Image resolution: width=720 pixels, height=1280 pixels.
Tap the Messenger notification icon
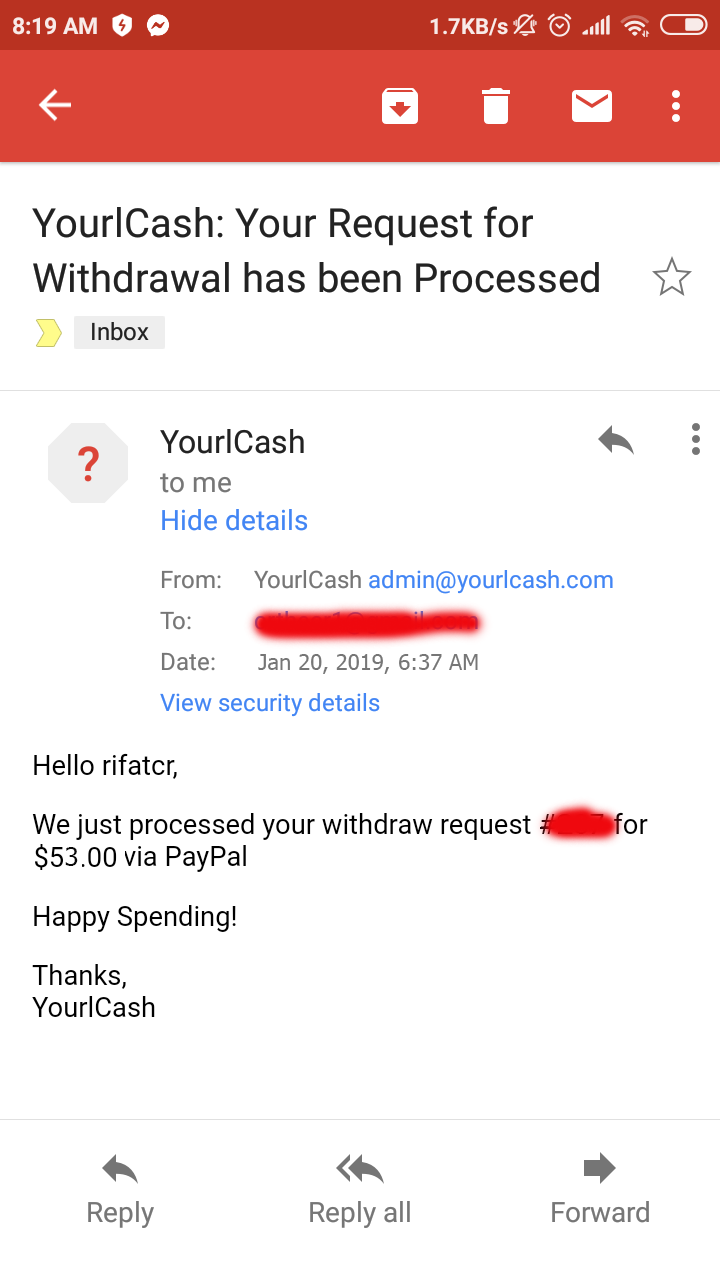tap(157, 26)
